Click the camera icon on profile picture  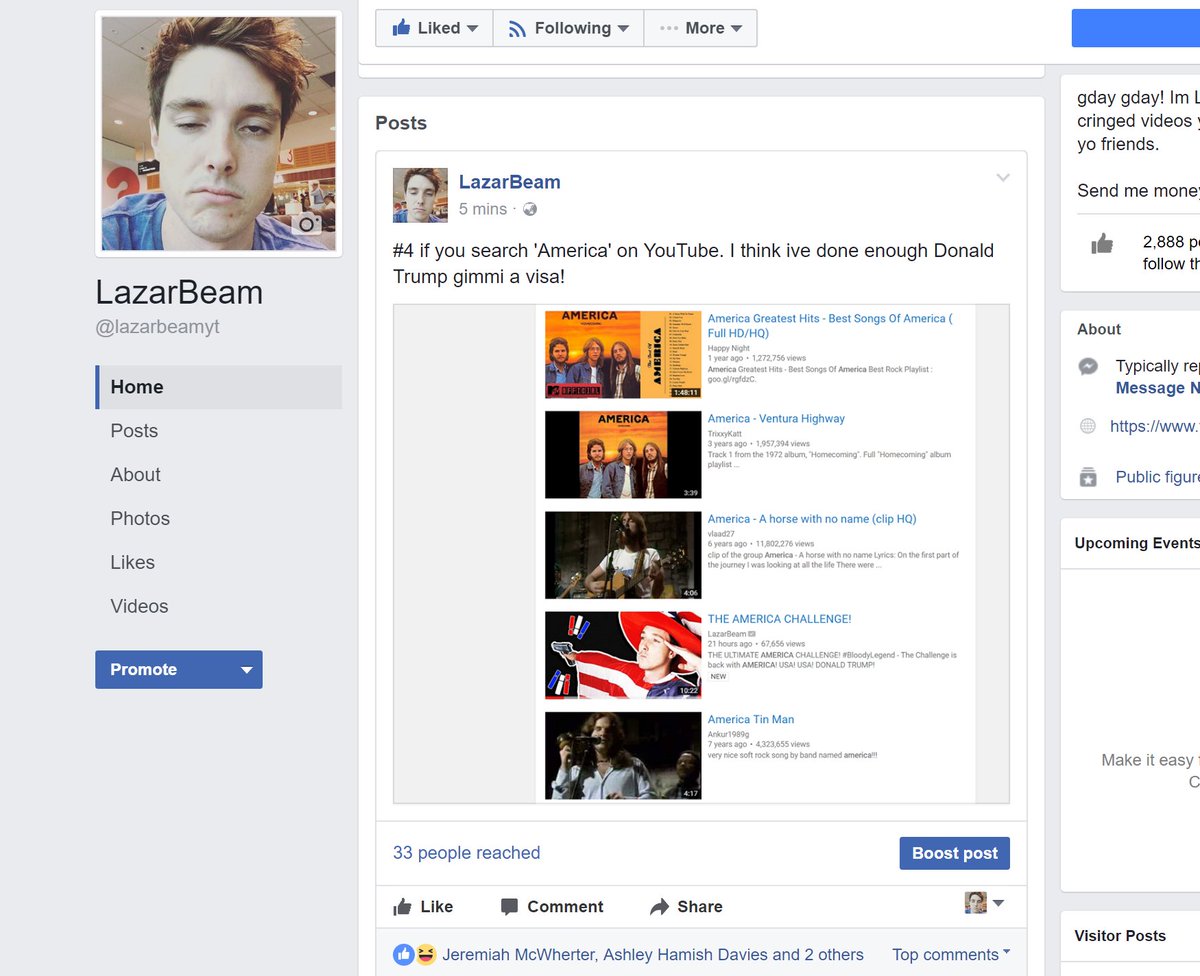point(307,224)
